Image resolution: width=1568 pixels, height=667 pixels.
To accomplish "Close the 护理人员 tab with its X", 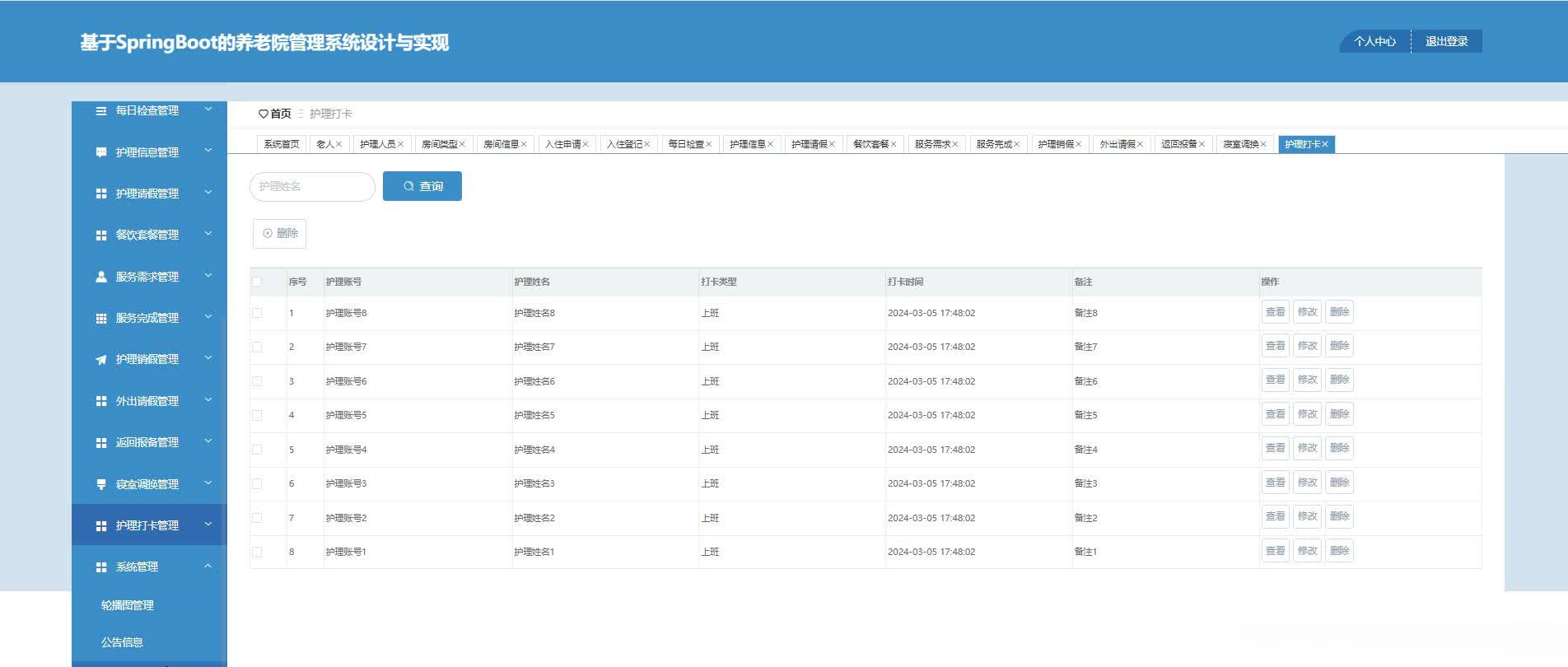I will click(400, 144).
